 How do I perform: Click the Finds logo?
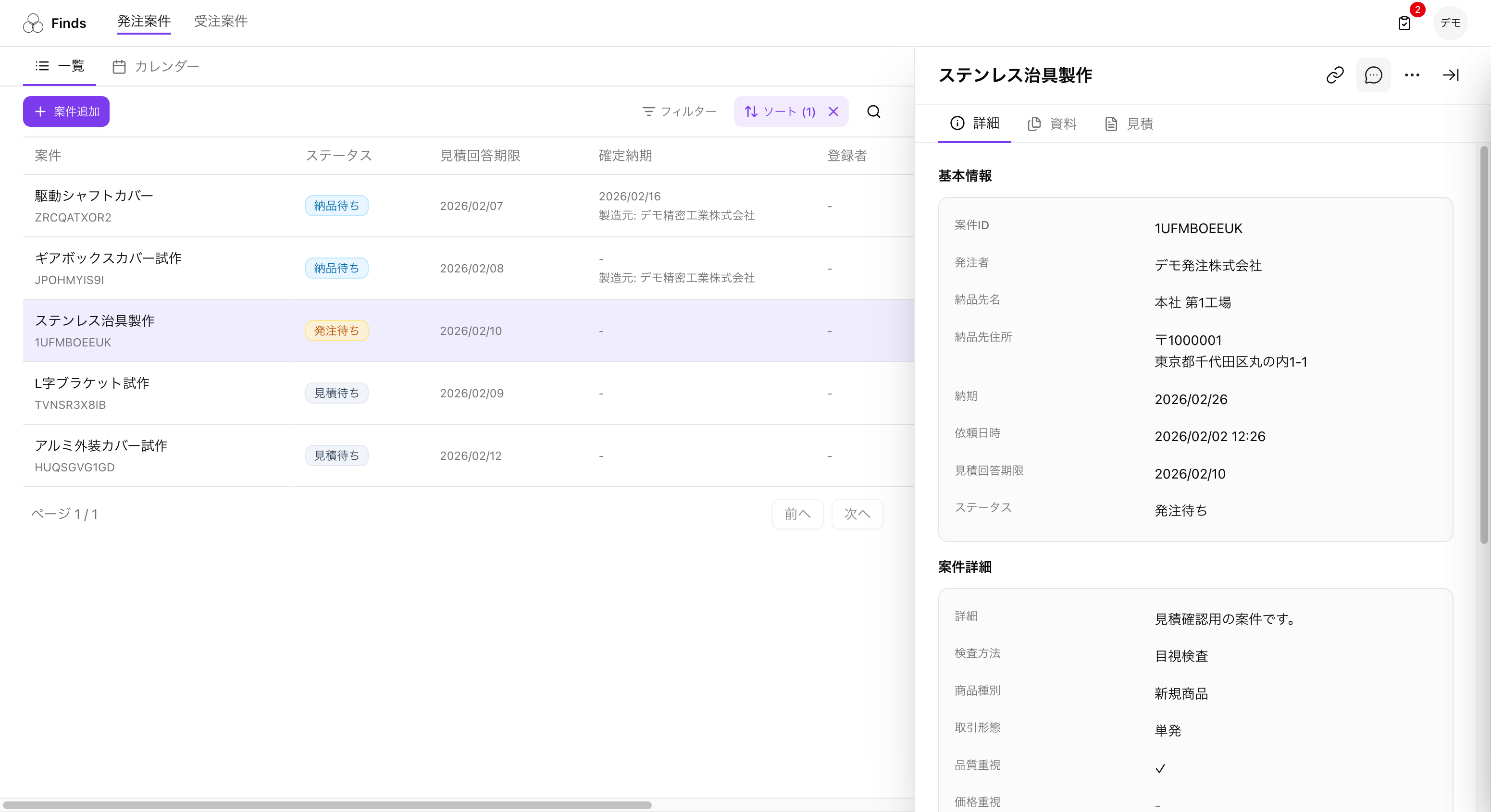click(54, 23)
